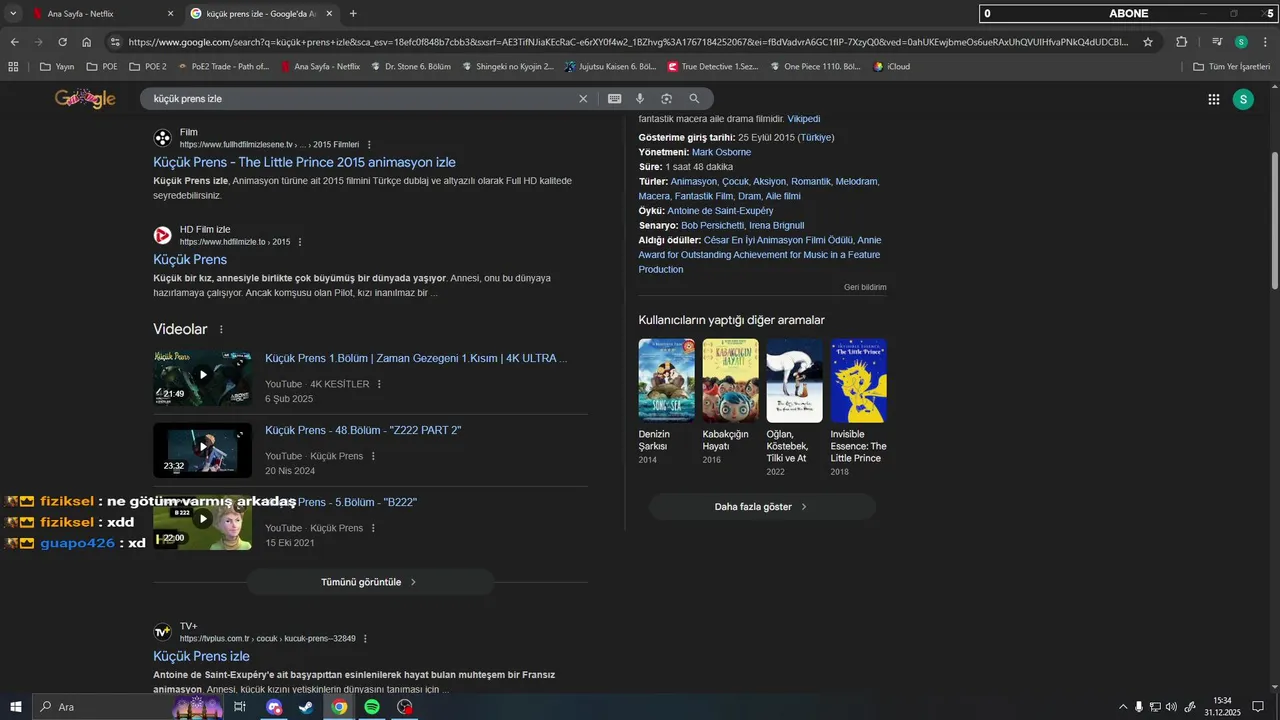Play Küçük Prens 1.Bölüm video thumbnail

pyautogui.click(x=202, y=378)
